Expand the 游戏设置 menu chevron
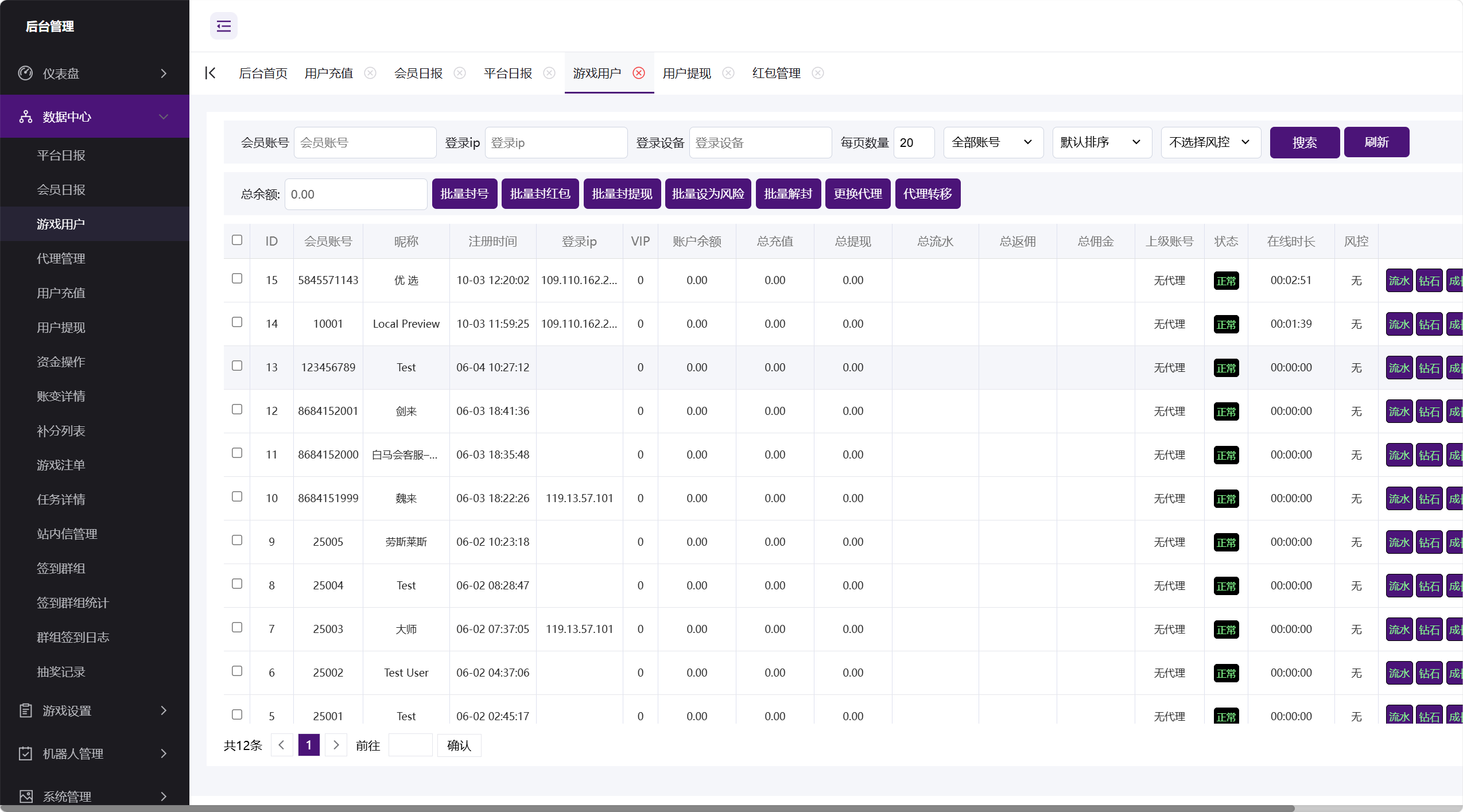 tap(164, 710)
